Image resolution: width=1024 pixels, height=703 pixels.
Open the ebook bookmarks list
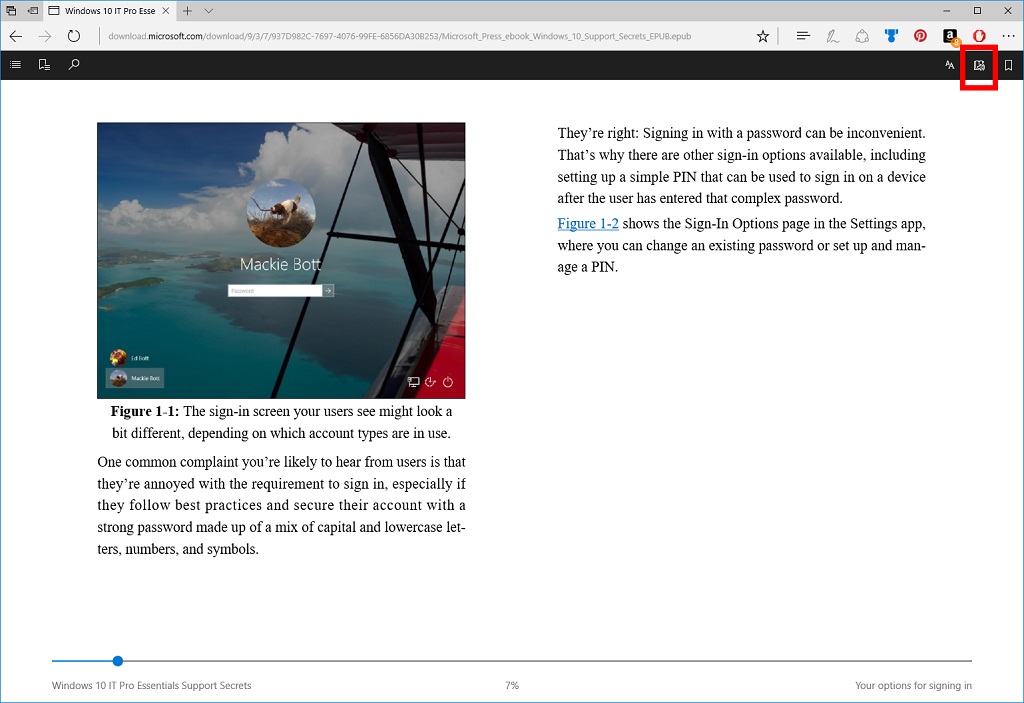[x=44, y=64]
